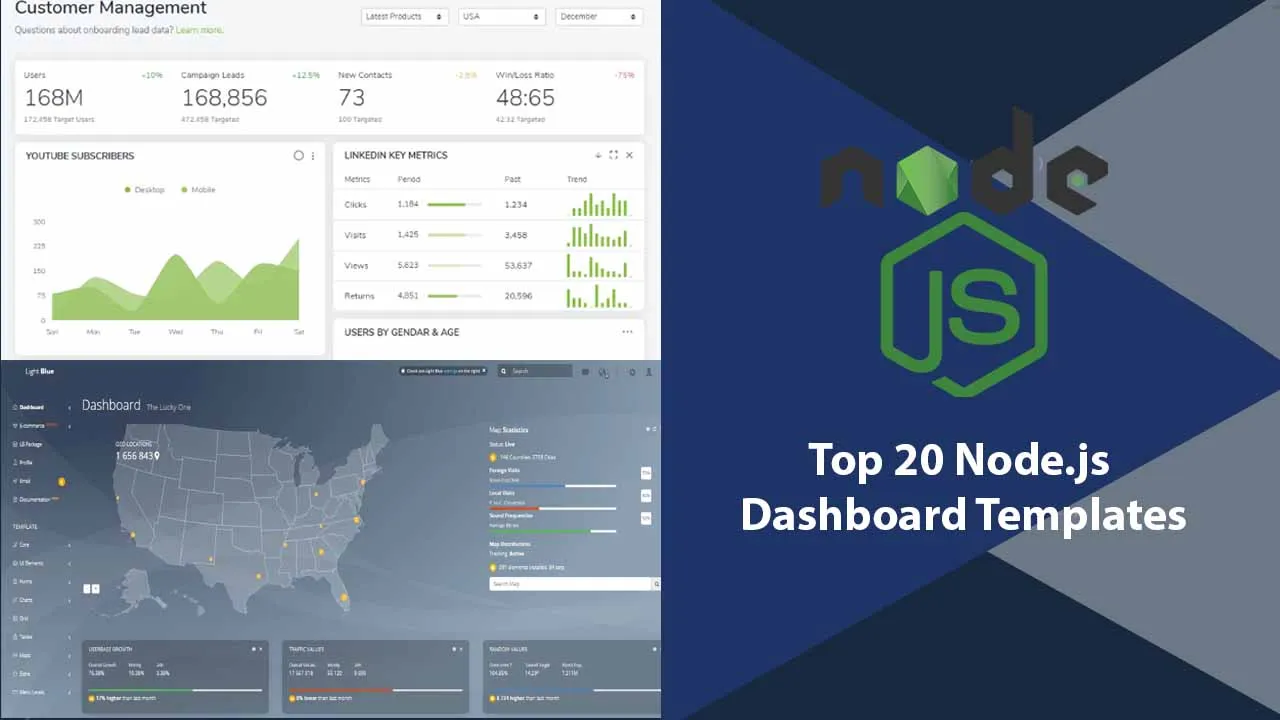Open the USA country dropdown
Viewport: 1280px width, 720px height.
(x=502, y=17)
